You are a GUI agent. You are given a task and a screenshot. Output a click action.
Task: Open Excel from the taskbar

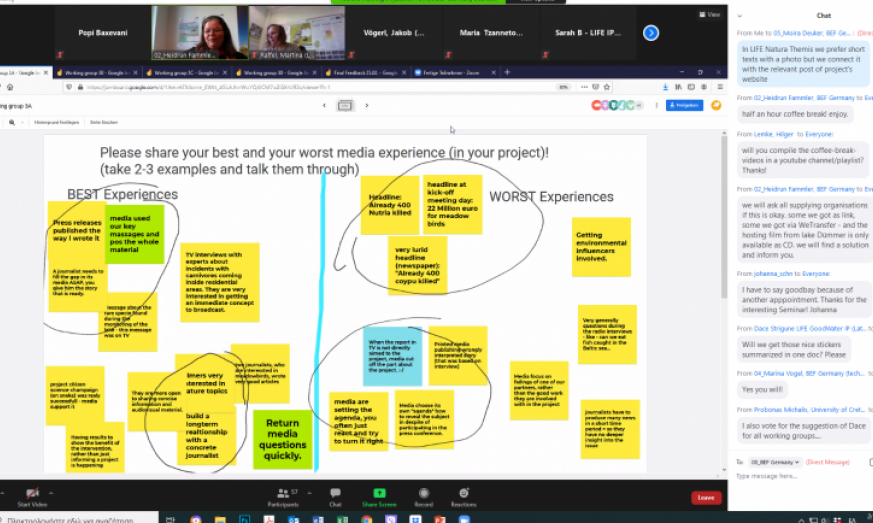point(342,519)
